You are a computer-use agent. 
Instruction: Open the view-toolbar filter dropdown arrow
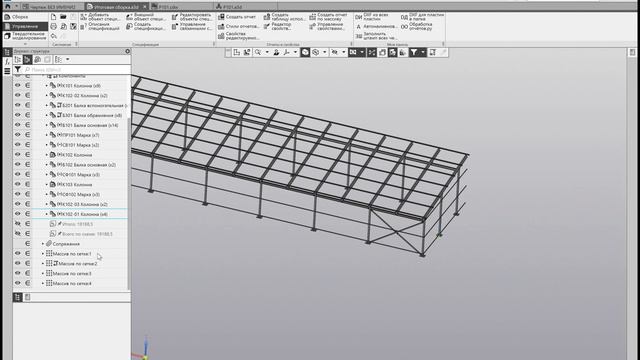coord(423,52)
